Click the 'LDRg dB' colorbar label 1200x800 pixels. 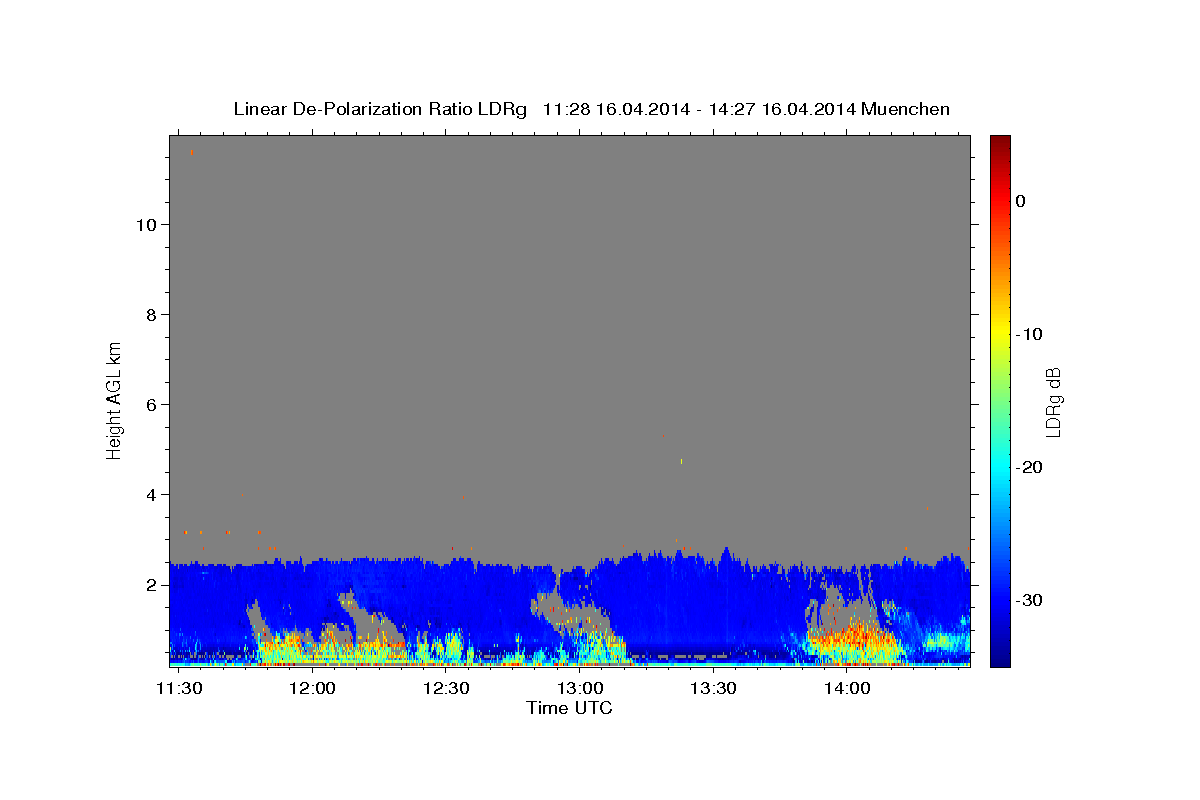(1052, 403)
